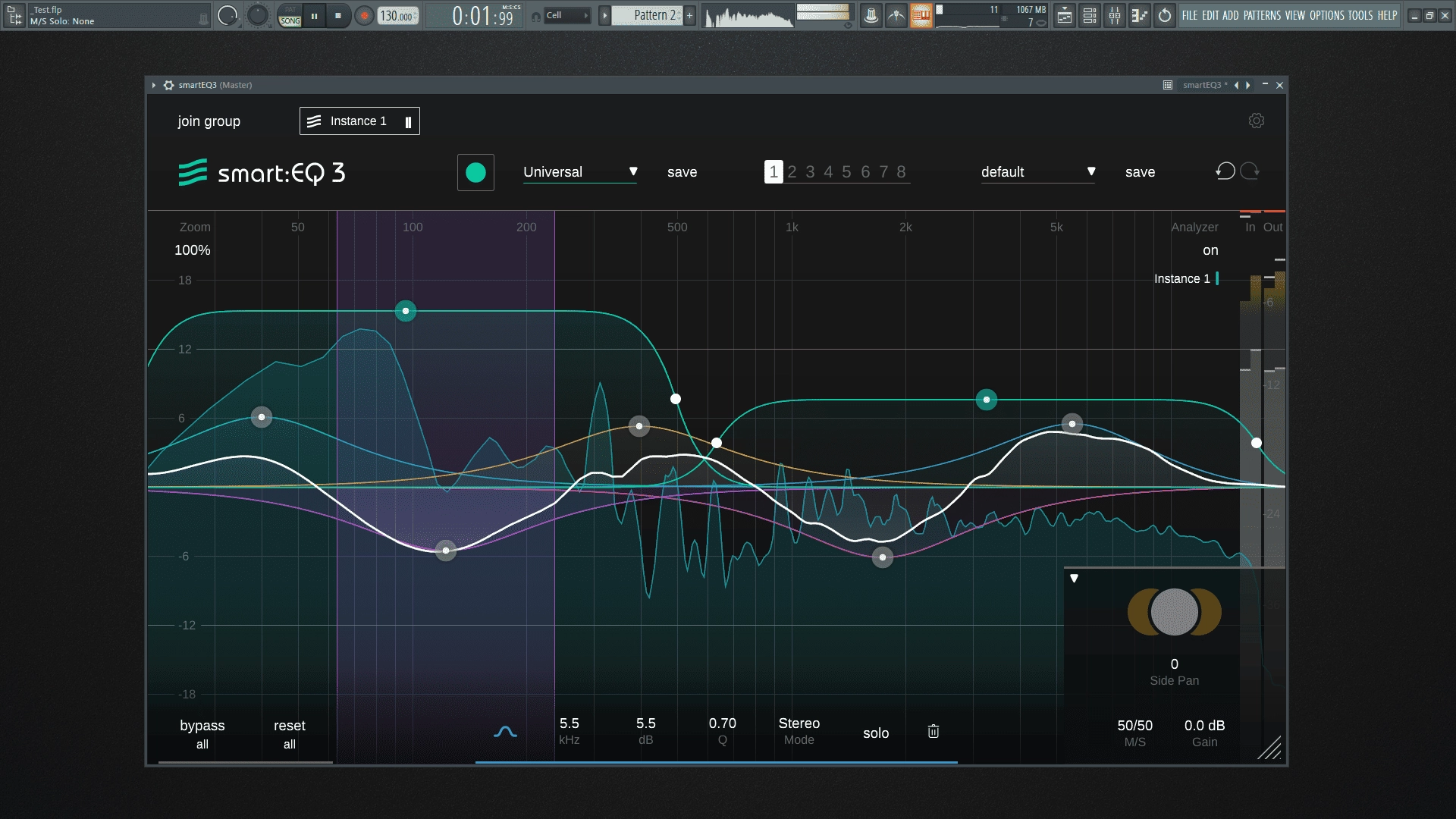Toggle the Analyzer on switch

pyautogui.click(x=1210, y=250)
